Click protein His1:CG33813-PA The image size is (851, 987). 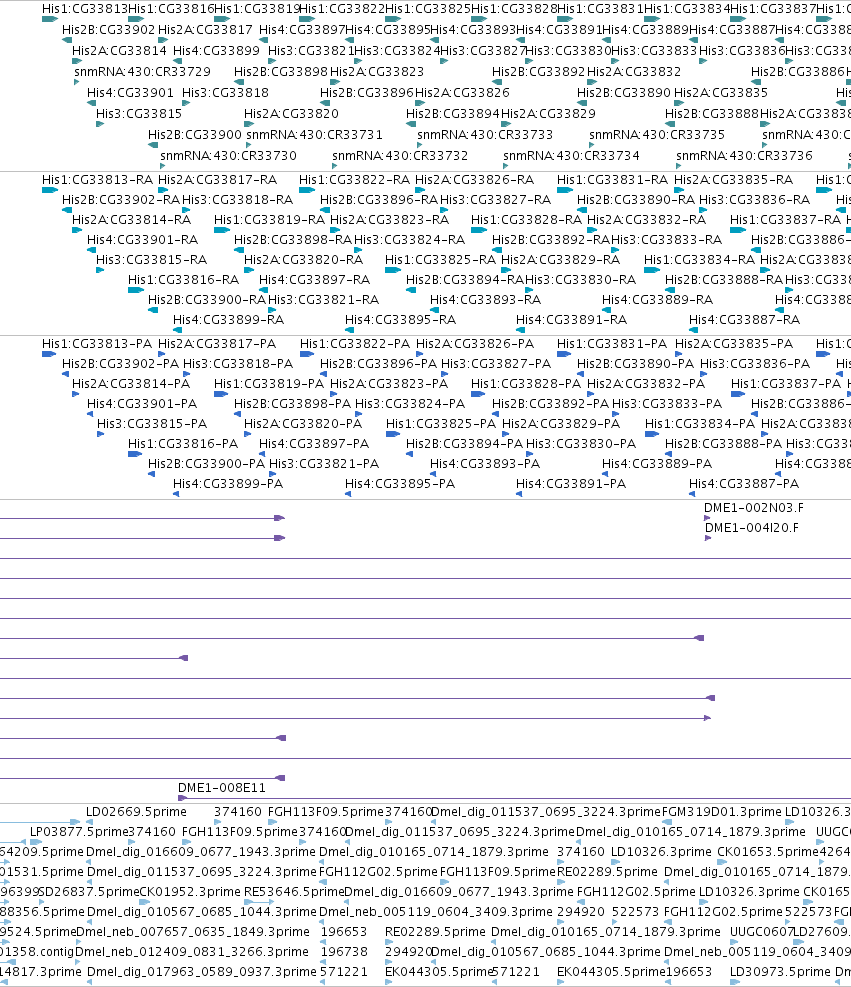tap(97, 344)
